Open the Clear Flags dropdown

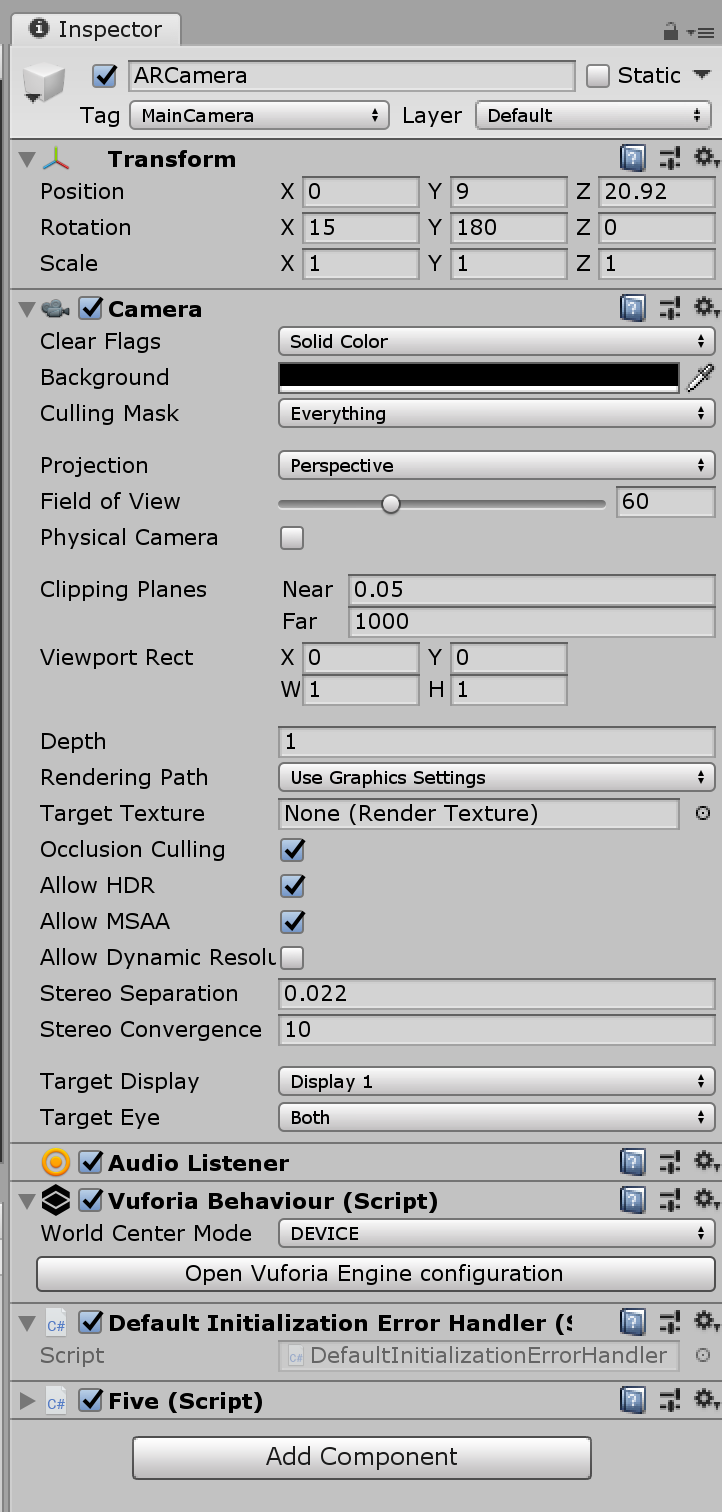(496, 341)
